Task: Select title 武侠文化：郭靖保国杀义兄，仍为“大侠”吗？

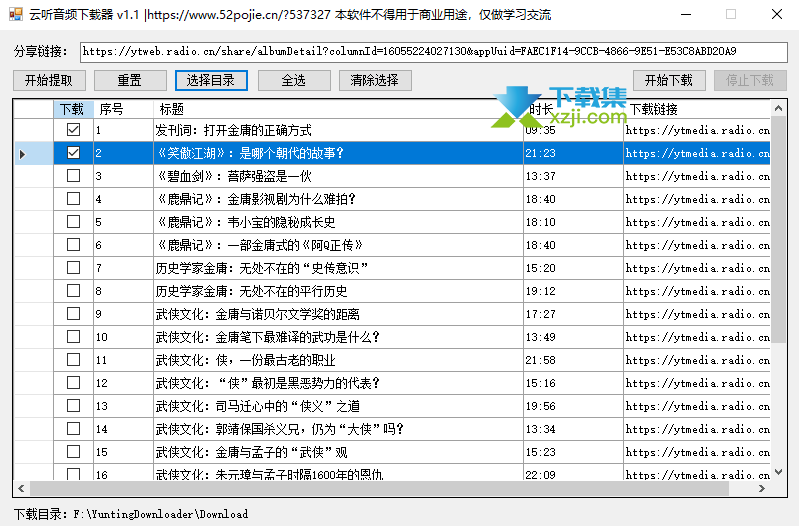Action: (x=280, y=429)
